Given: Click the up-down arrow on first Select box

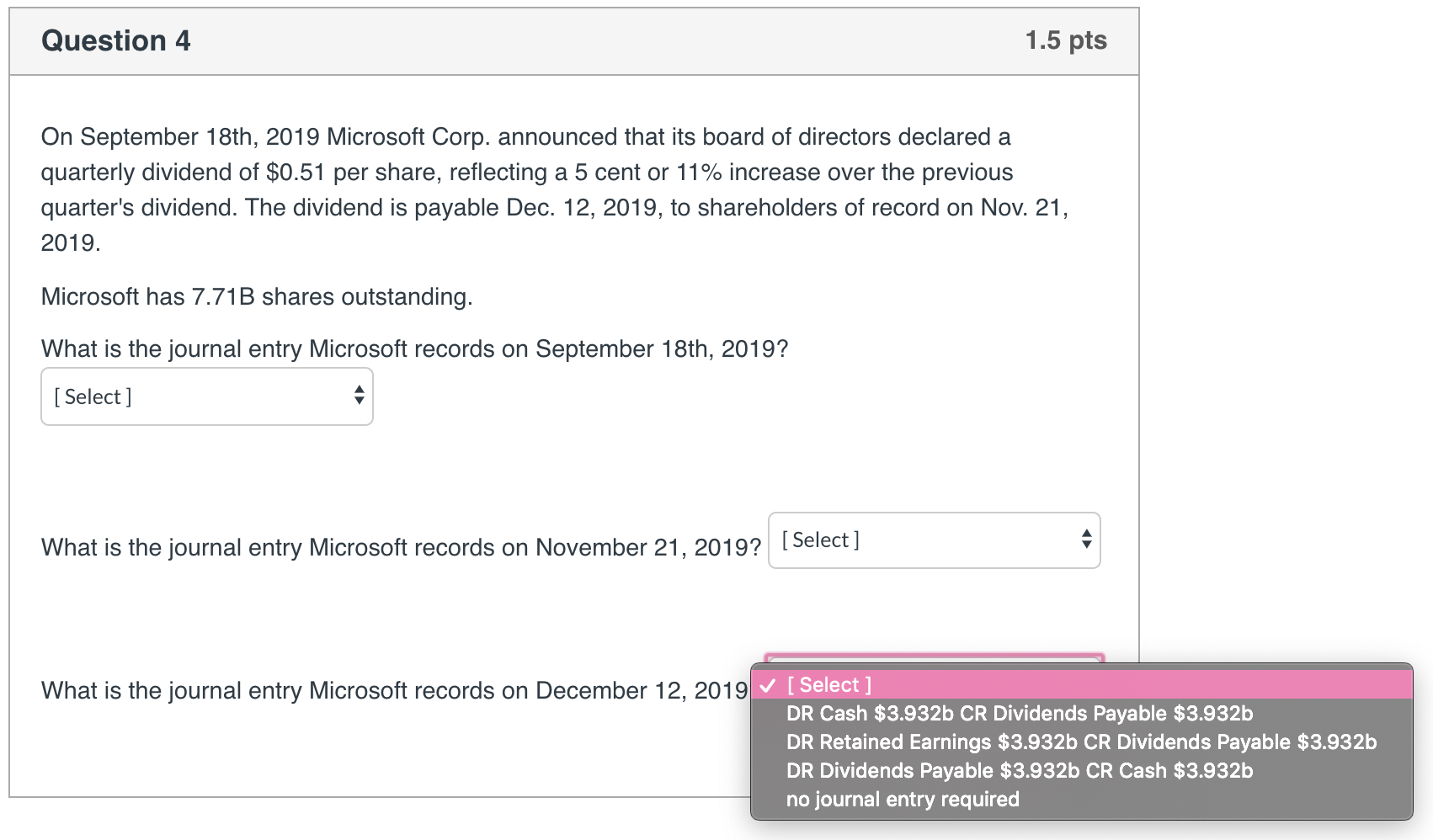Looking at the screenshot, I should [x=360, y=396].
